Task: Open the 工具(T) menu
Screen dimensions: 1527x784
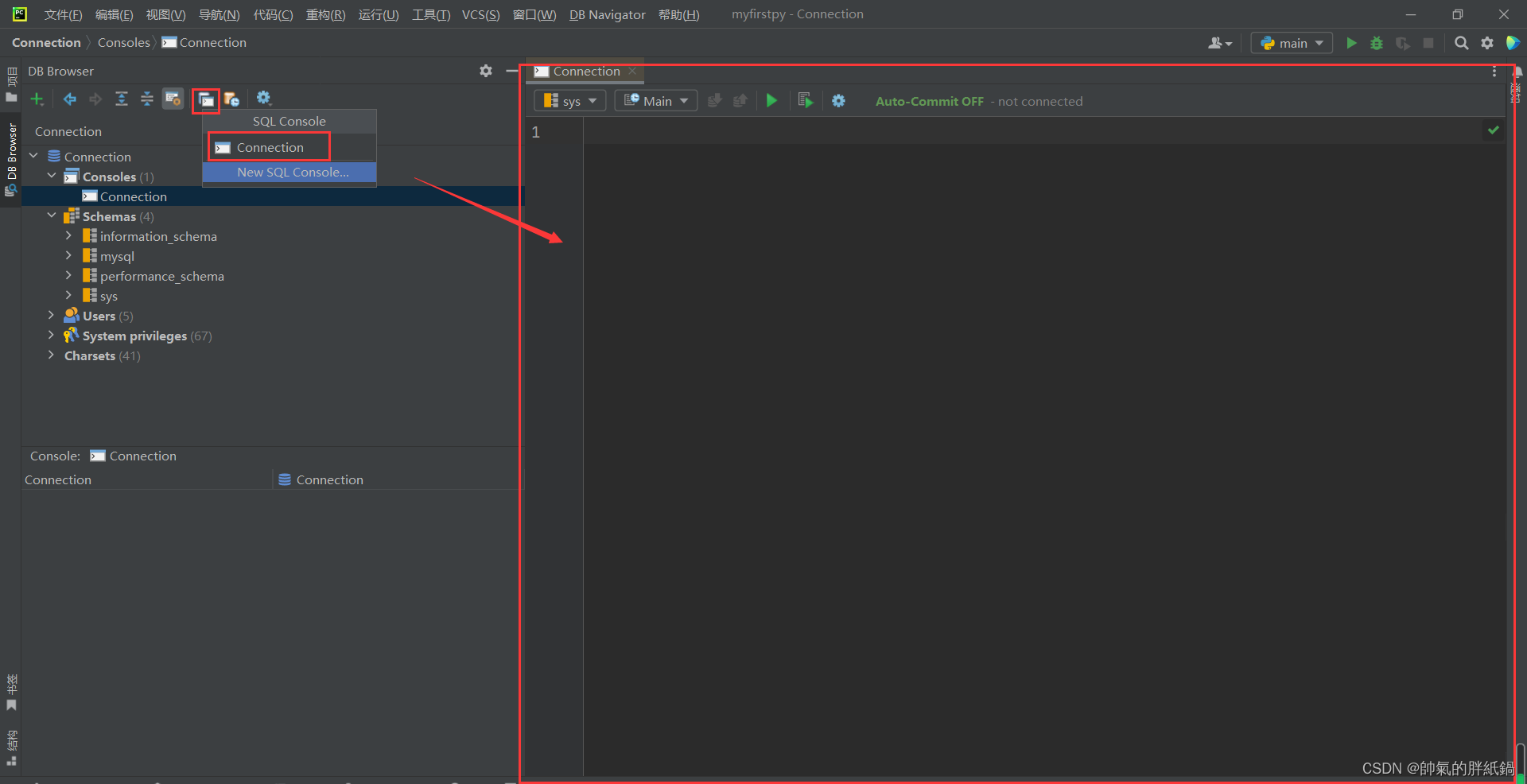Action: point(431,14)
